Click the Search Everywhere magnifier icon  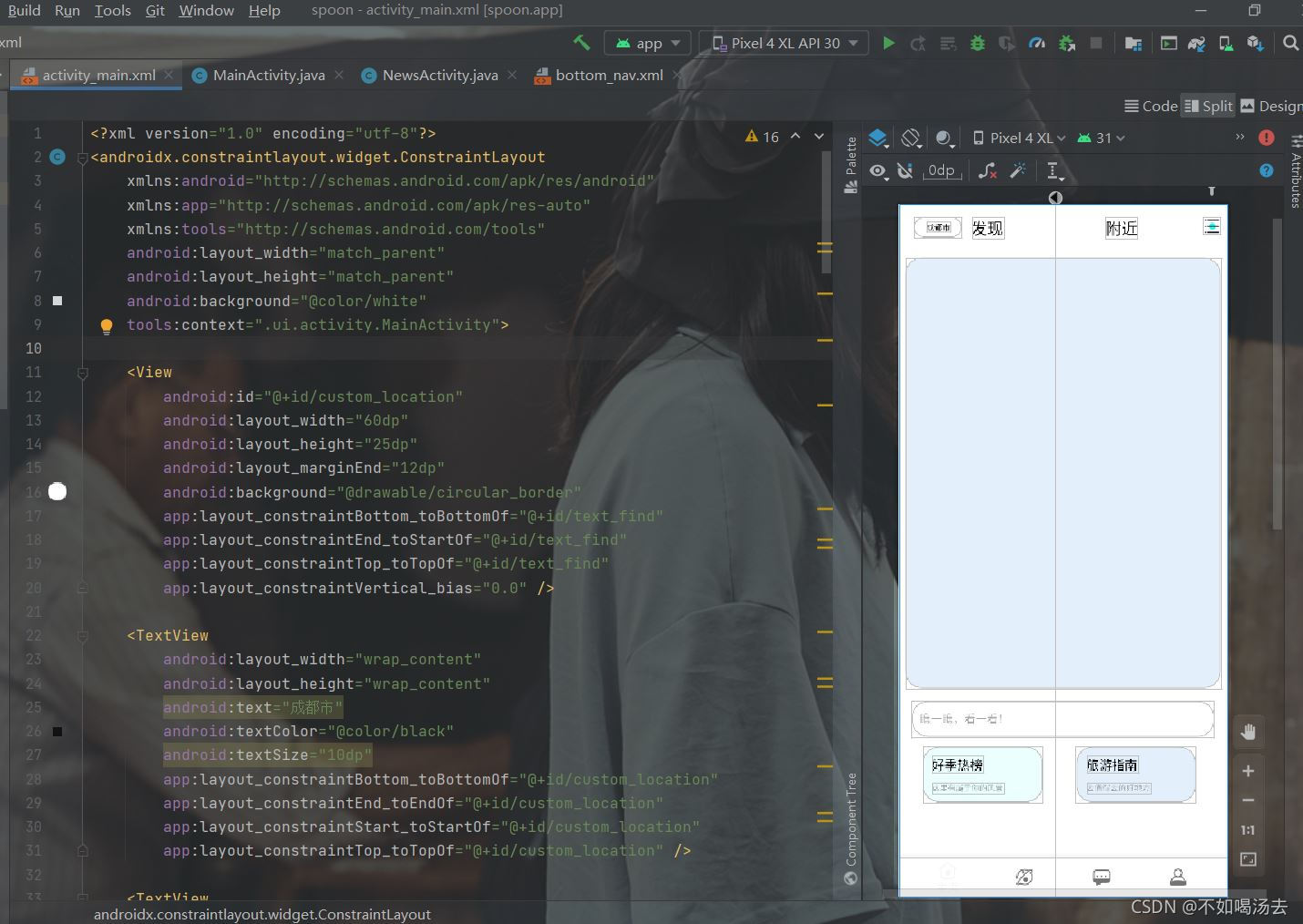pos(1290,43)
